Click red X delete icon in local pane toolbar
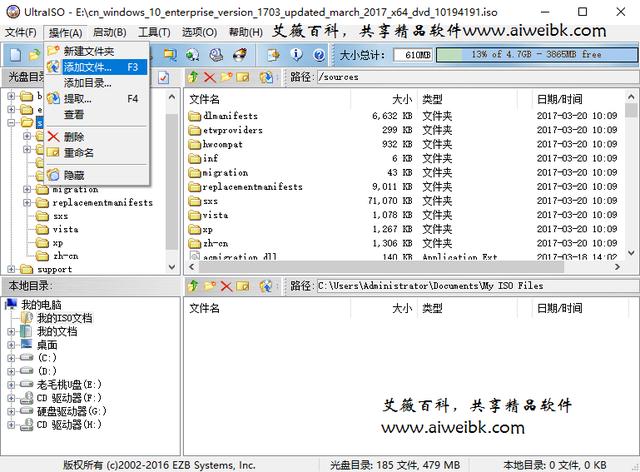Viewport: 640px width, 472px height. click(226, 286)
